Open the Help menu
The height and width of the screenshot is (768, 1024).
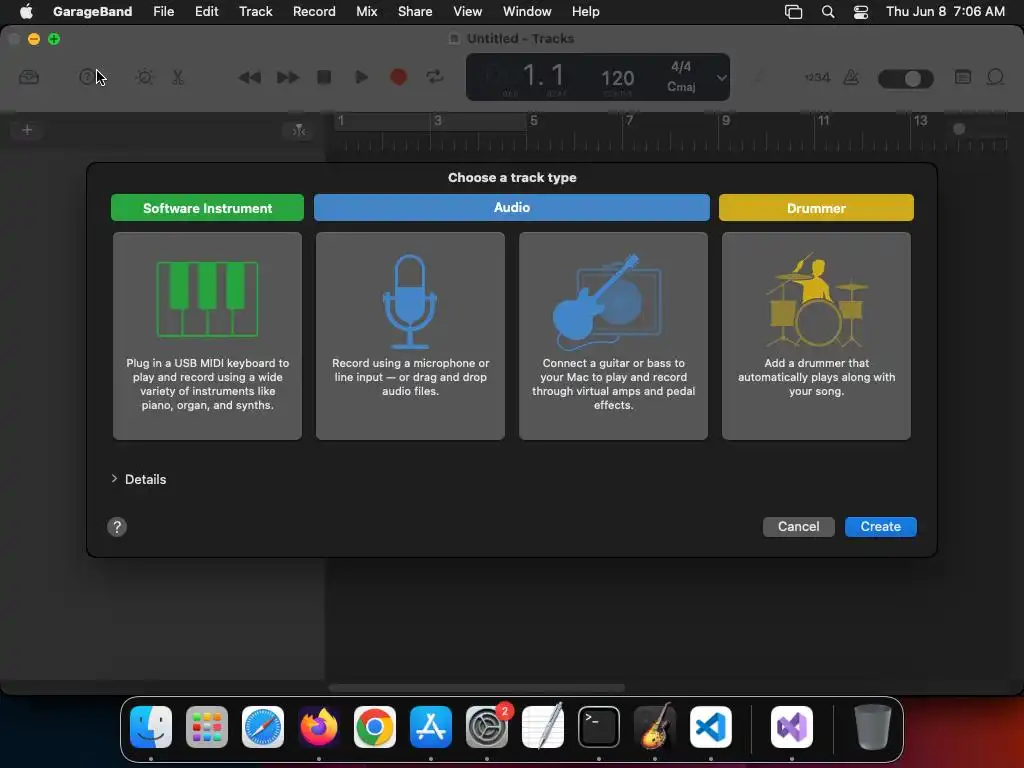coord(585,11)
